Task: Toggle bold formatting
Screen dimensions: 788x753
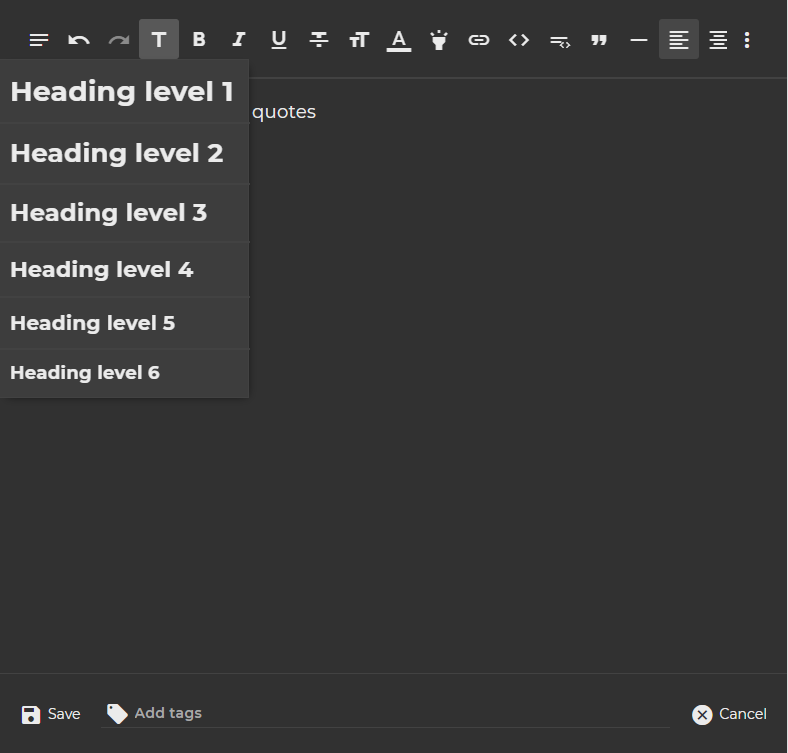Action: click(x=199, y=40)
